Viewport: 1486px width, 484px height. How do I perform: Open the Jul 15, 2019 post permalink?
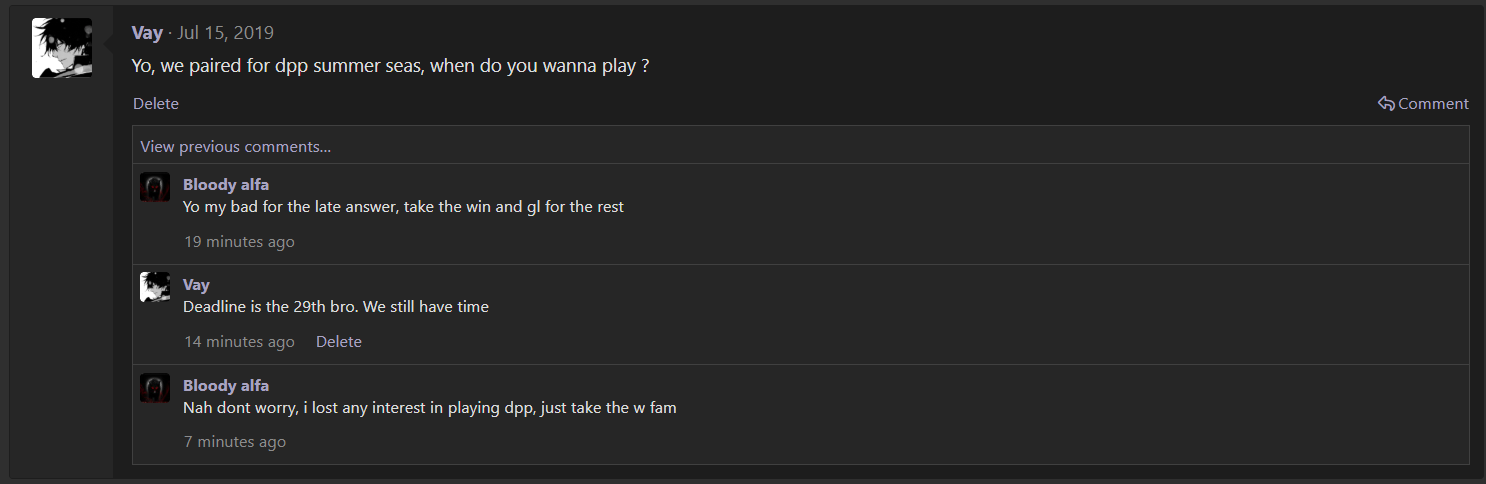point(225,33)
